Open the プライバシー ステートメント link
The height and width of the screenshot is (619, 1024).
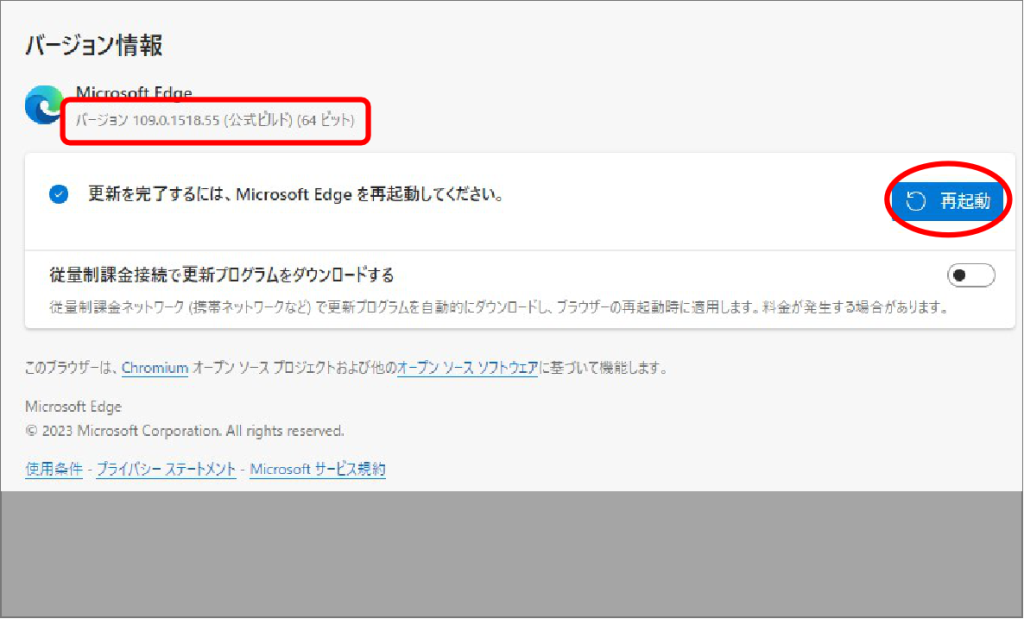(166, 469)
